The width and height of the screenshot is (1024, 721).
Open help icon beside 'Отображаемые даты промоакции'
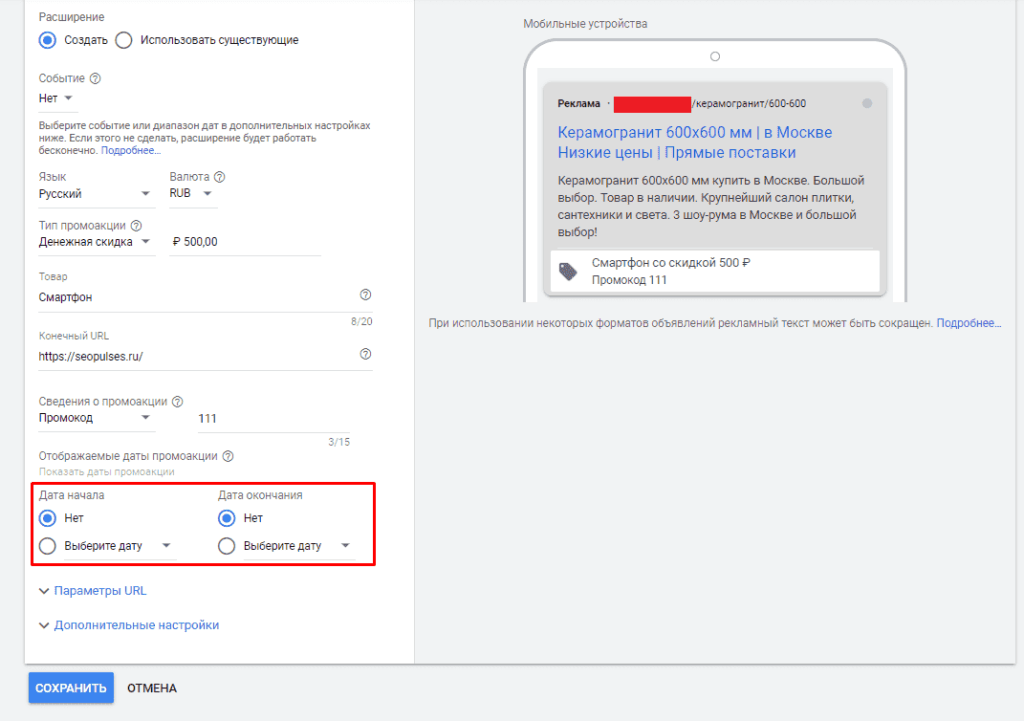point(228,456)
